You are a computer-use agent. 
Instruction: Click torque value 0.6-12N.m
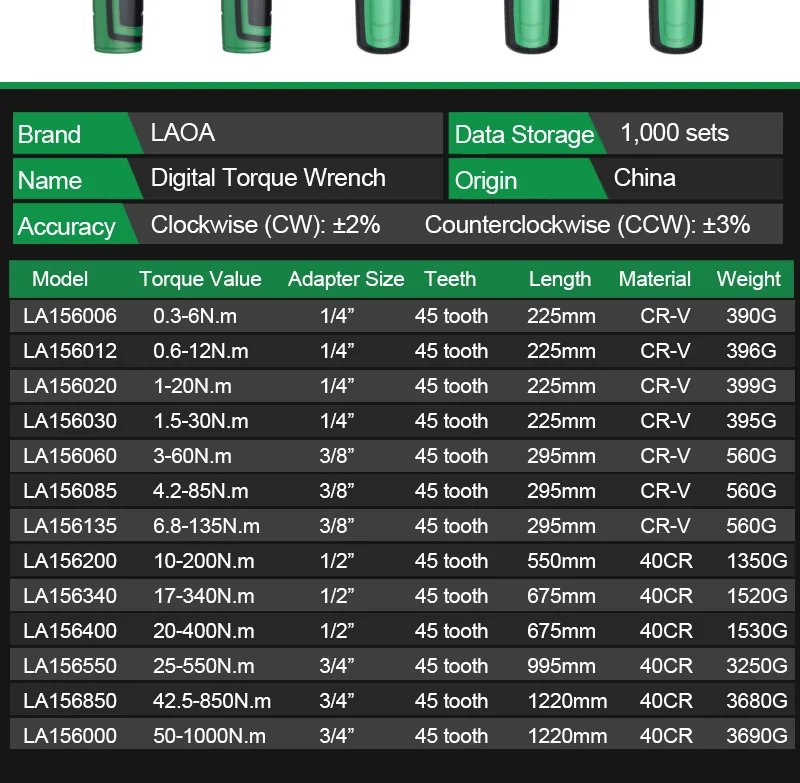(201, 351)
